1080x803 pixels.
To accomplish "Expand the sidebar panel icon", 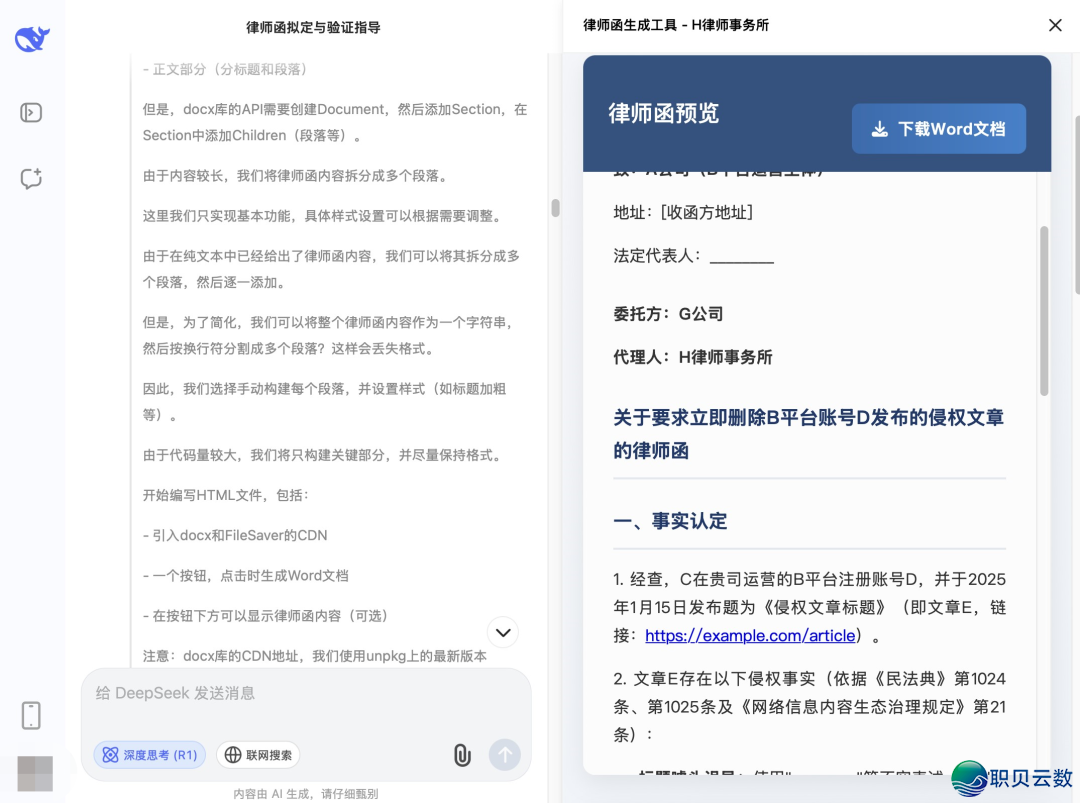I will tap(31, 112).
